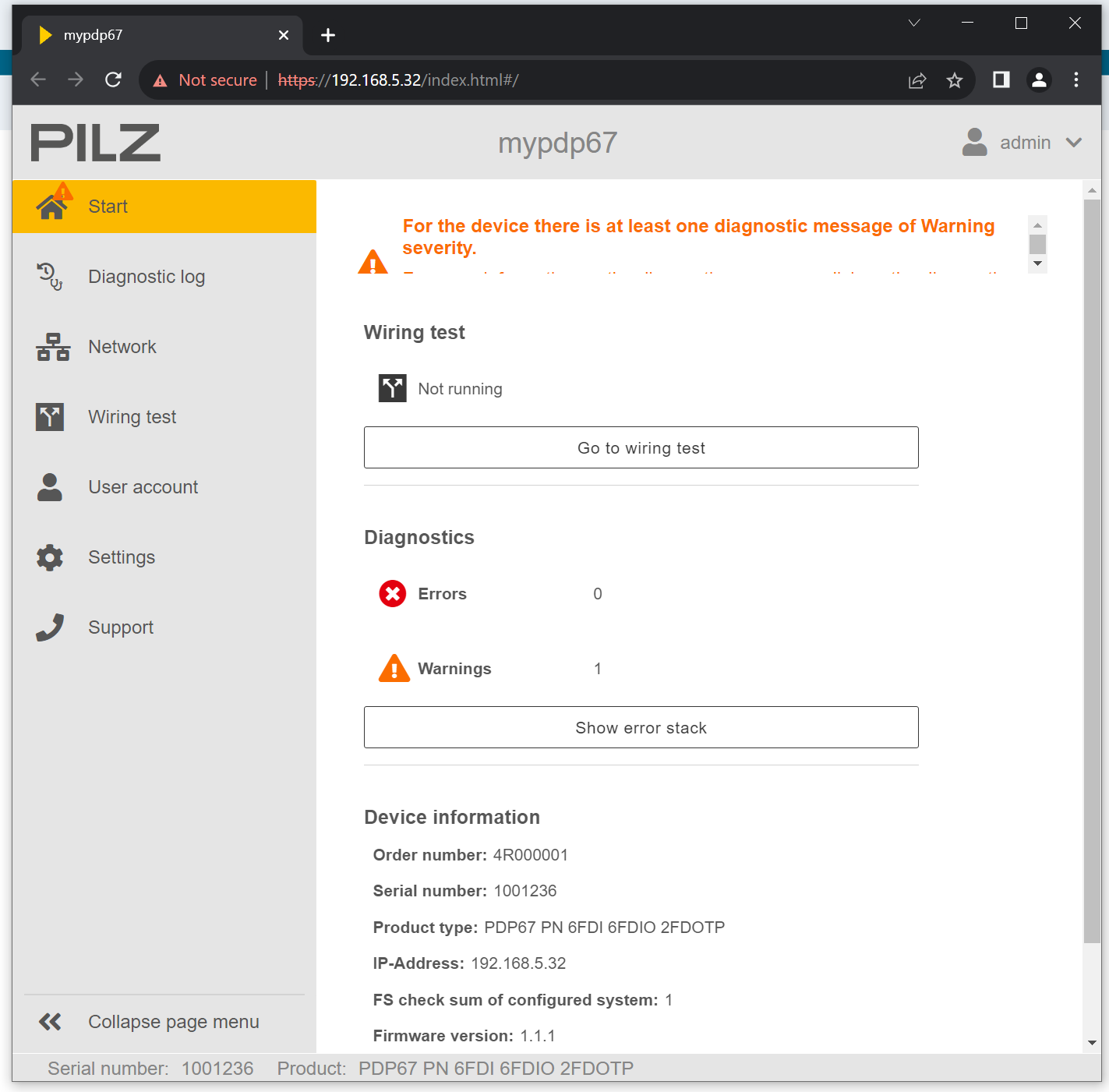Click the footer Serial number 1001236
Screen dimensions: 1109x1092
click(217, 1069)
